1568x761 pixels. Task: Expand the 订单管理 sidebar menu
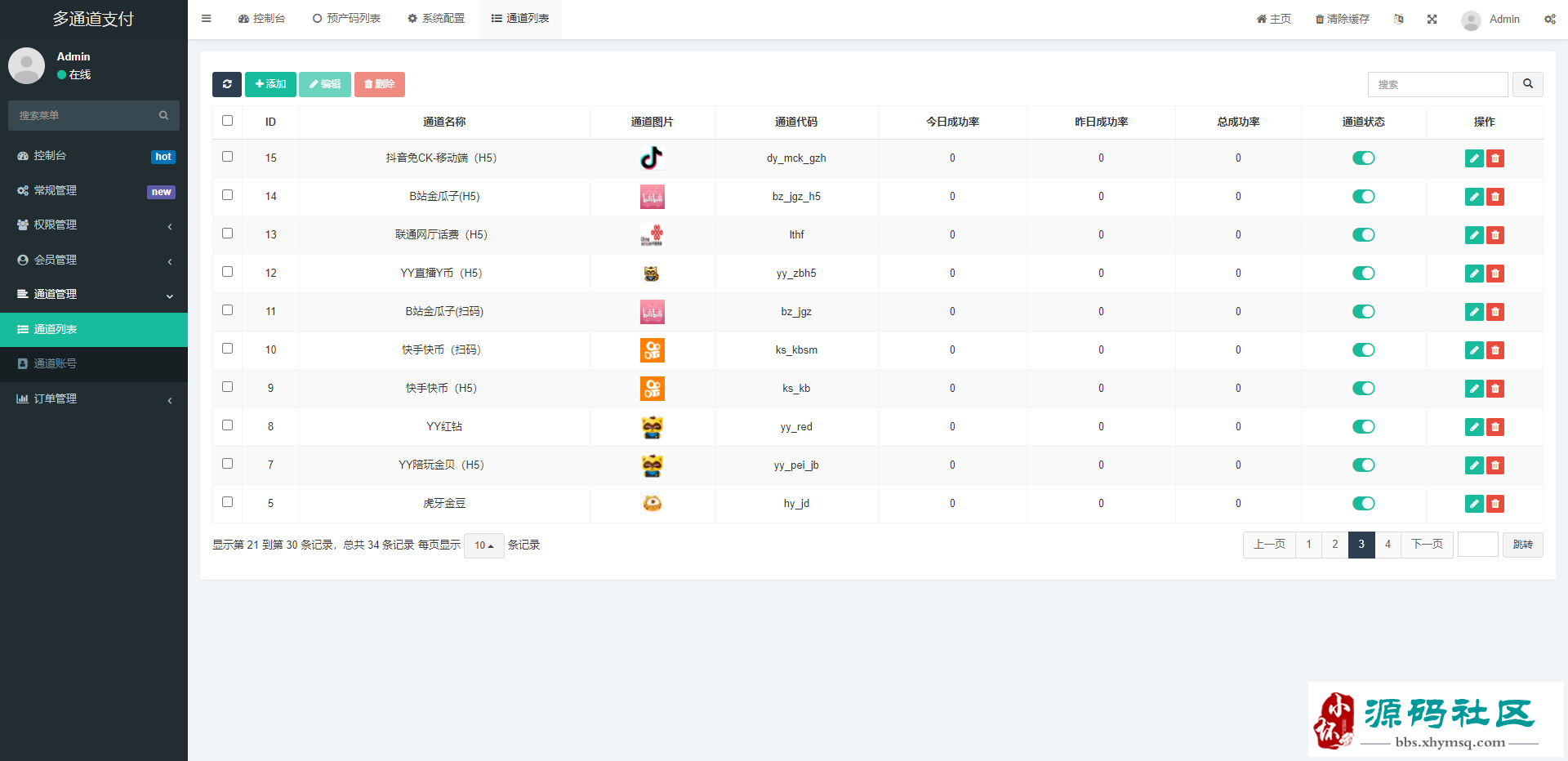[94, 399]
